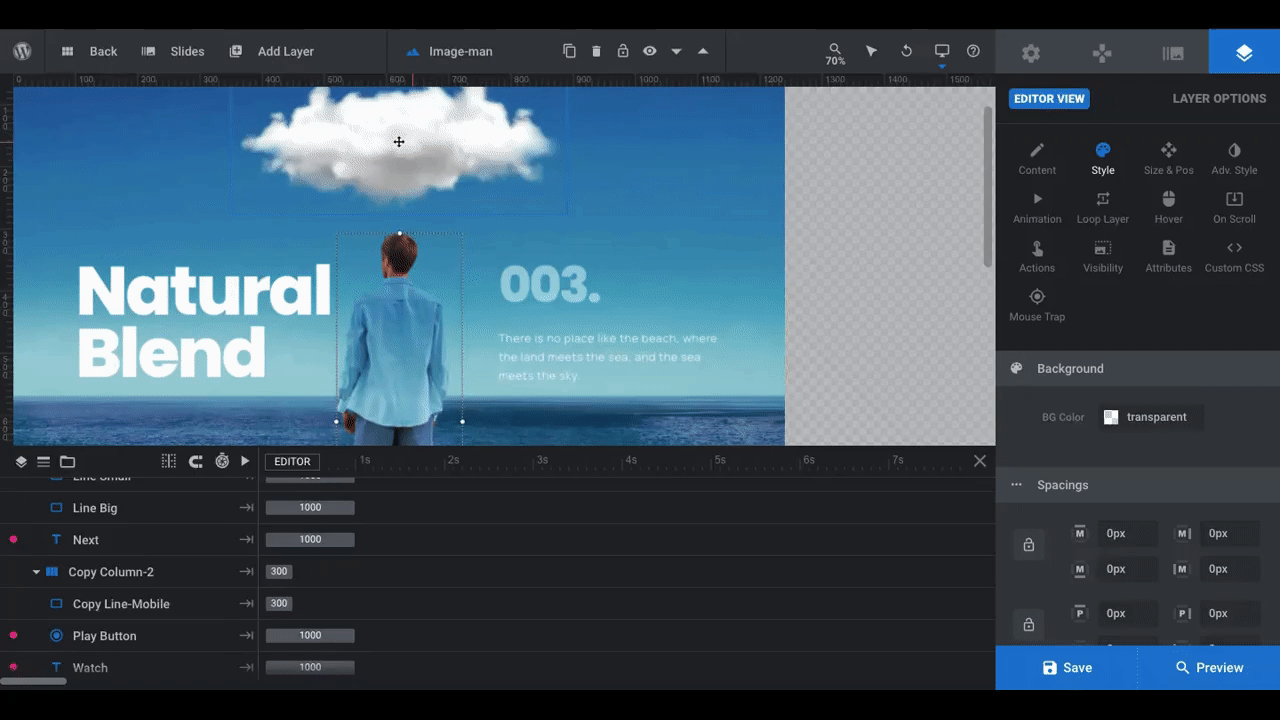This screenshot has width=1280, height=720.
Task: Open Content layer settings
Action: click(1037, 159)
